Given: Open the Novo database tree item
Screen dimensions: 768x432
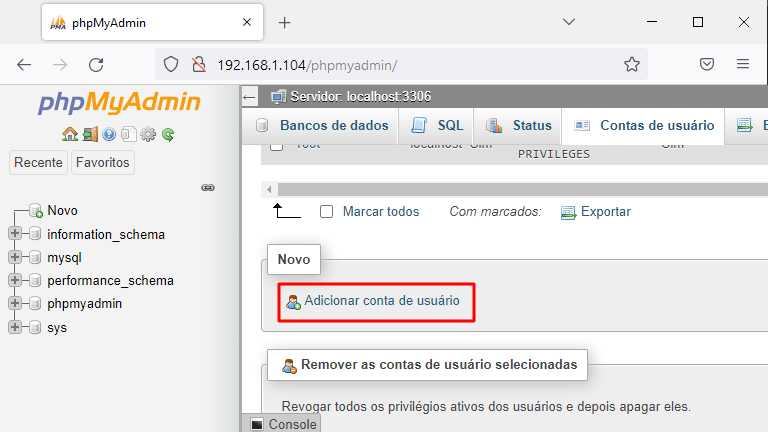Looking at the screenshot, I should coord(62,211).
